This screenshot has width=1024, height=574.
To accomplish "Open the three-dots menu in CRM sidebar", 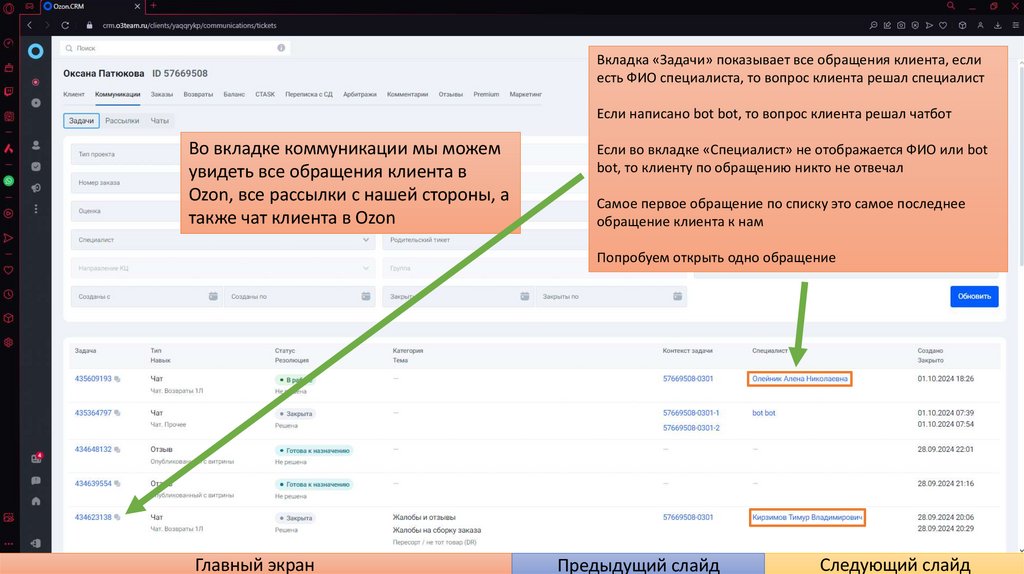I will click(x=36, y=209).
